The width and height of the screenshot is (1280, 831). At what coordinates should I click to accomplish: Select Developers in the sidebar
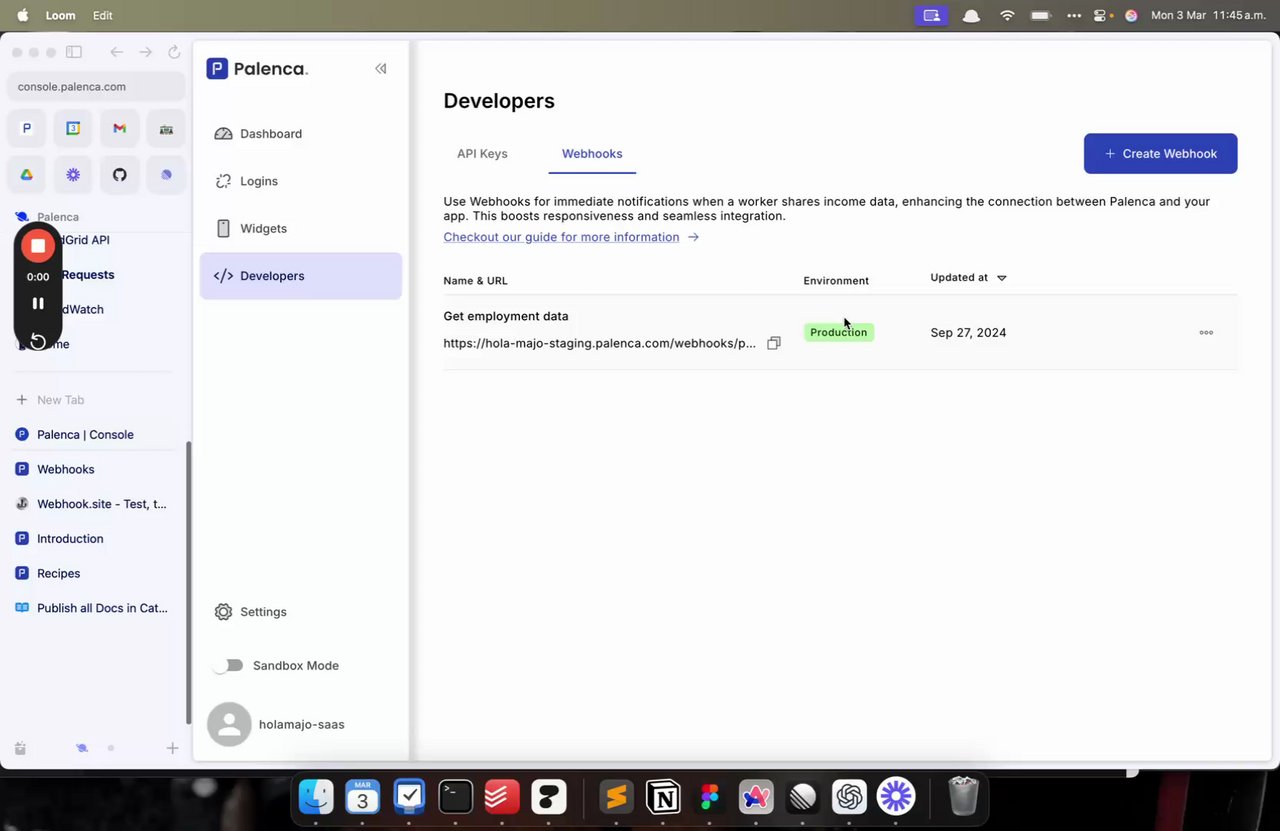[301, 276]
